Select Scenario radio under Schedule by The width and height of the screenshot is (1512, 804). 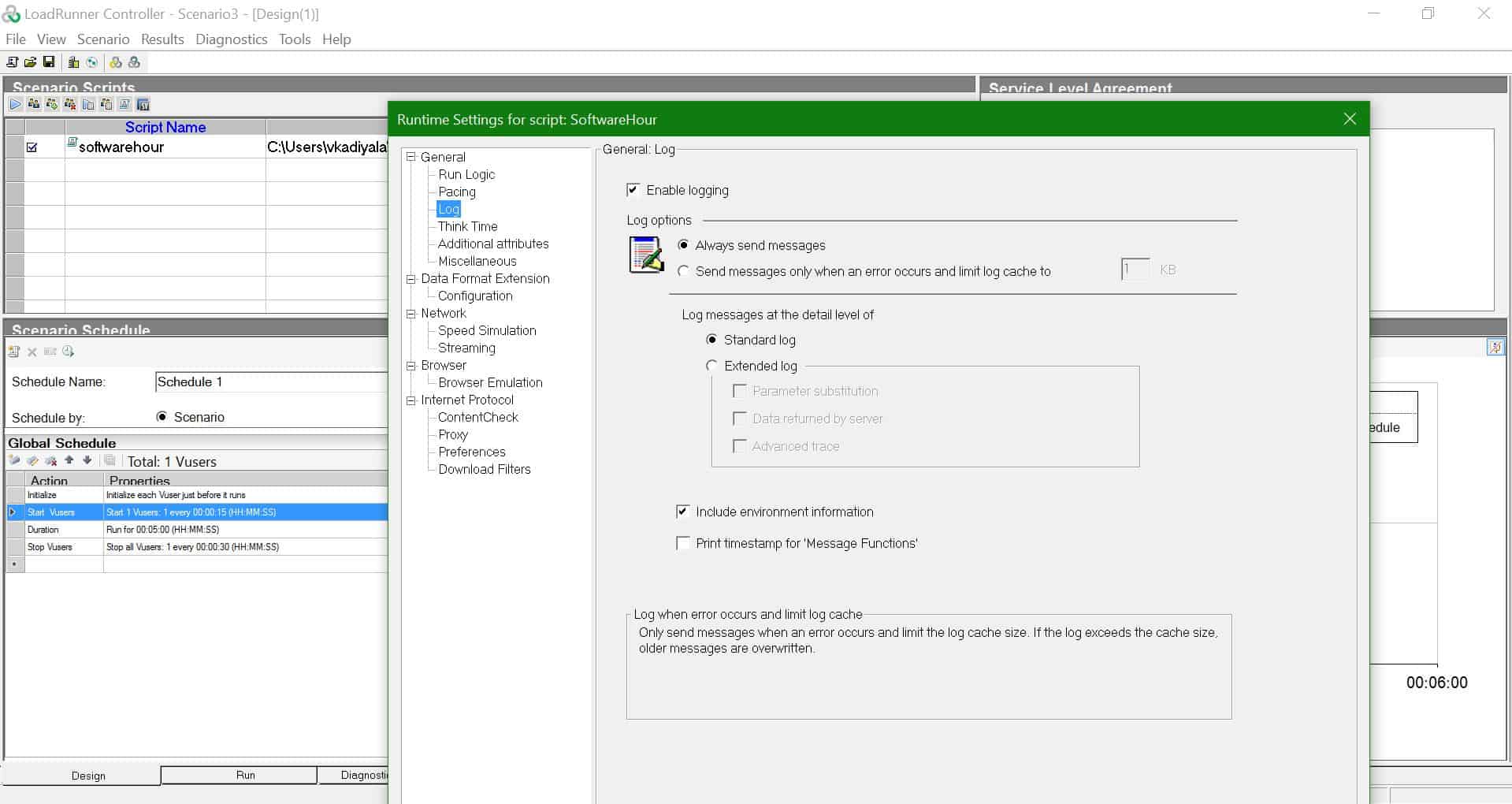click(162, 417)
